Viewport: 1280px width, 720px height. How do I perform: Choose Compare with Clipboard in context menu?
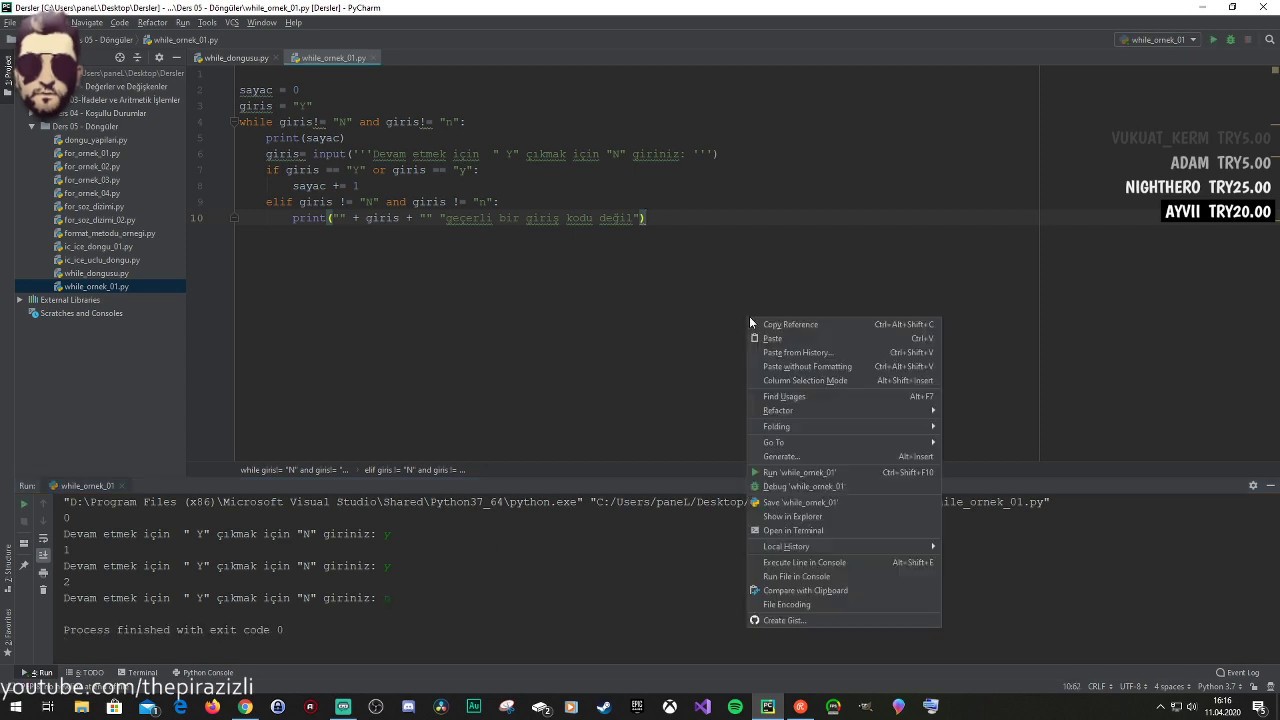(x=844, y=590)
